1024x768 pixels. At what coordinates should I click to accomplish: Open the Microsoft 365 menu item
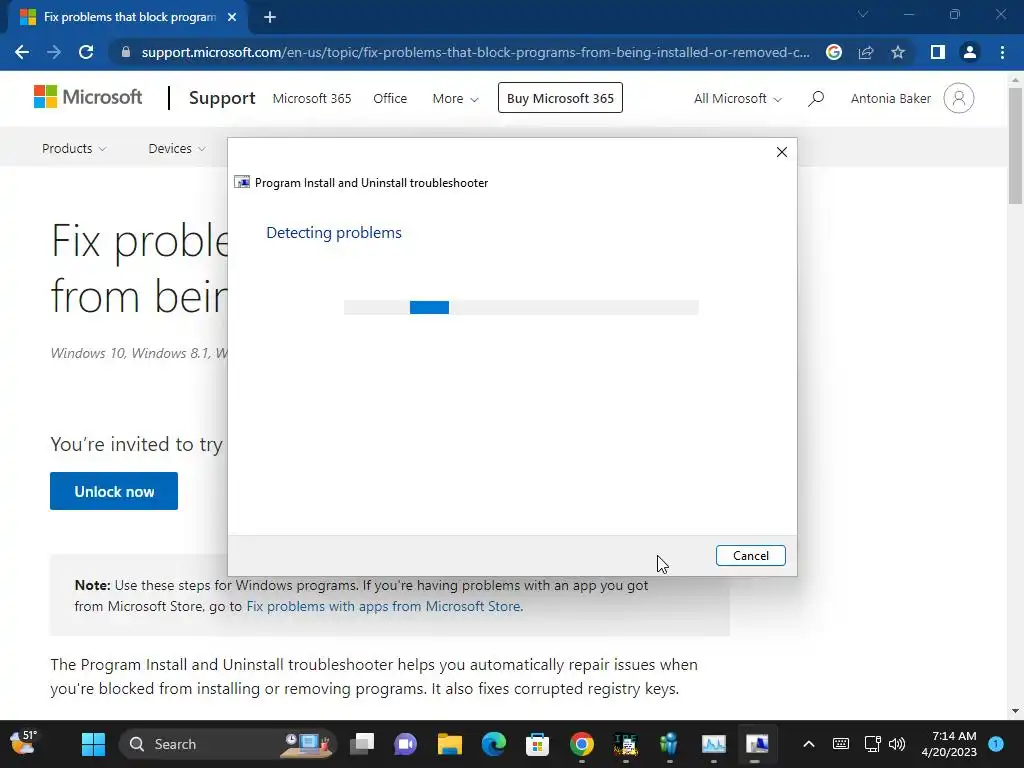(312, 99)
